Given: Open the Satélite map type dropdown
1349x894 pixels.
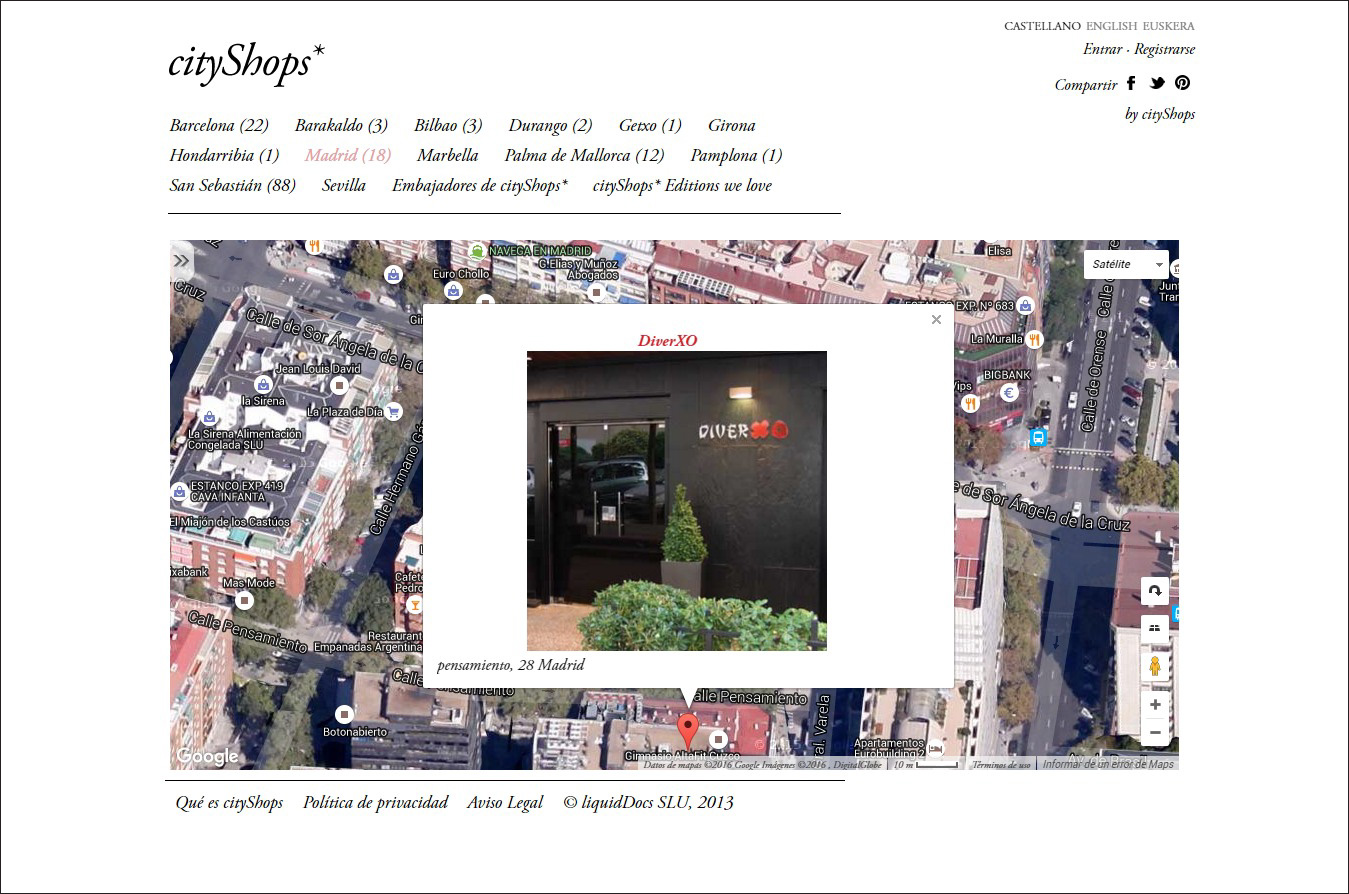Looking at the screenshot, I should click(1126, 264).
